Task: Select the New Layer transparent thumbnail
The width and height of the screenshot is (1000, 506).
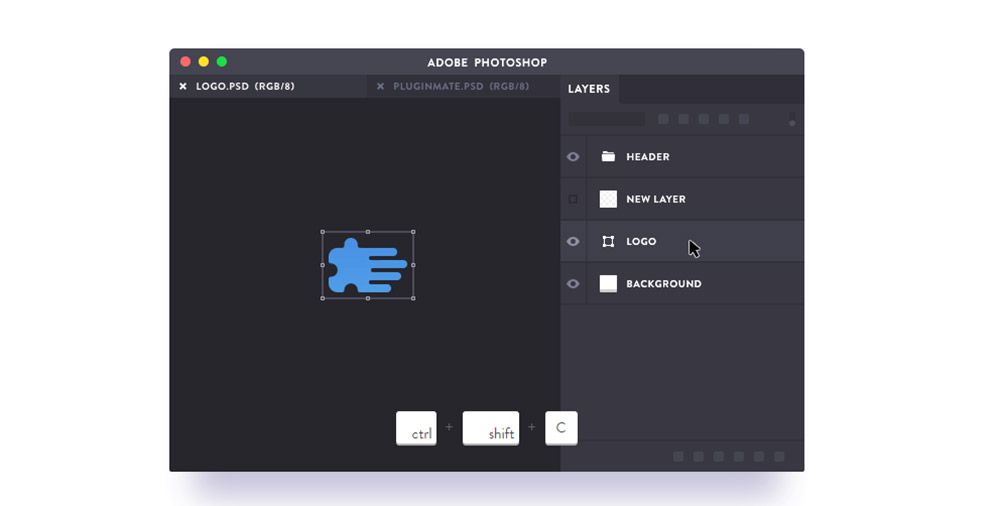Action: click(x=608, y=199)
